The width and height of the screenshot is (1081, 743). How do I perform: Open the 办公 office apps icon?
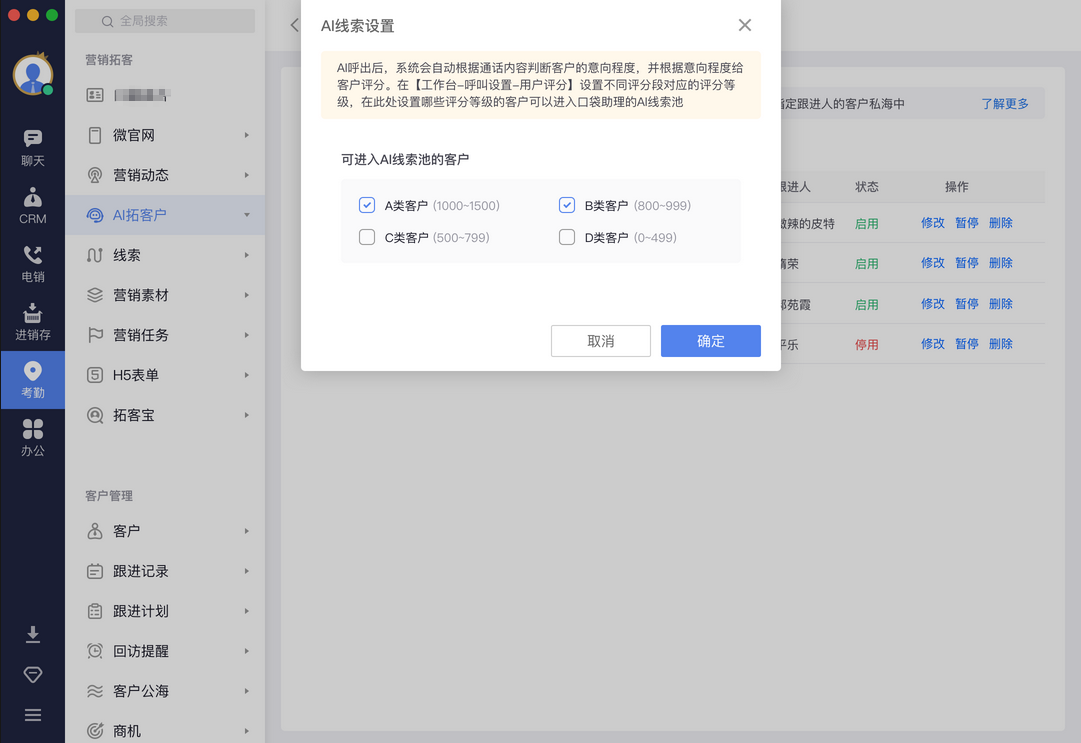click(x=32, y=438)
